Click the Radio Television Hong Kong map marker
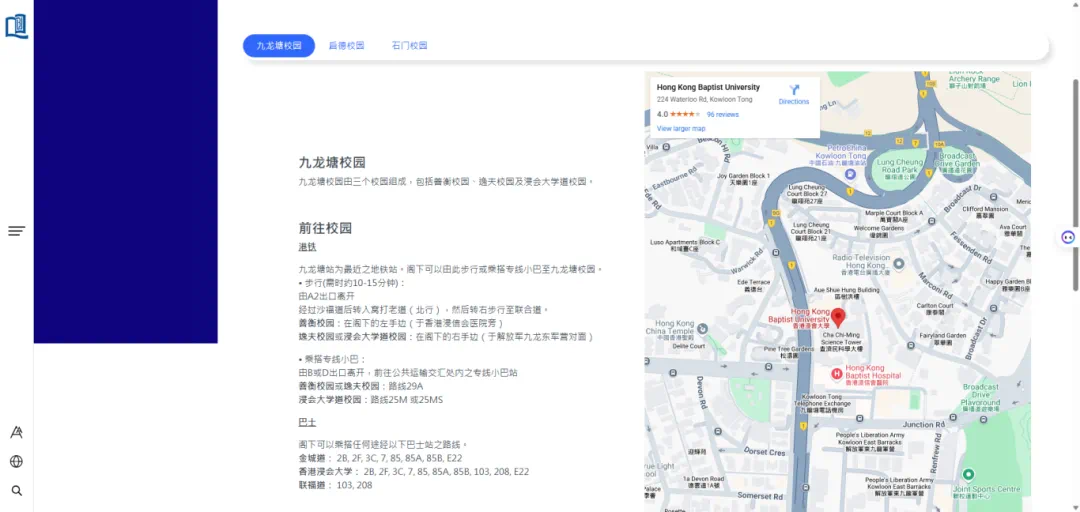The height and width of the screenshot is (512, 1080). tap(898, 264)
